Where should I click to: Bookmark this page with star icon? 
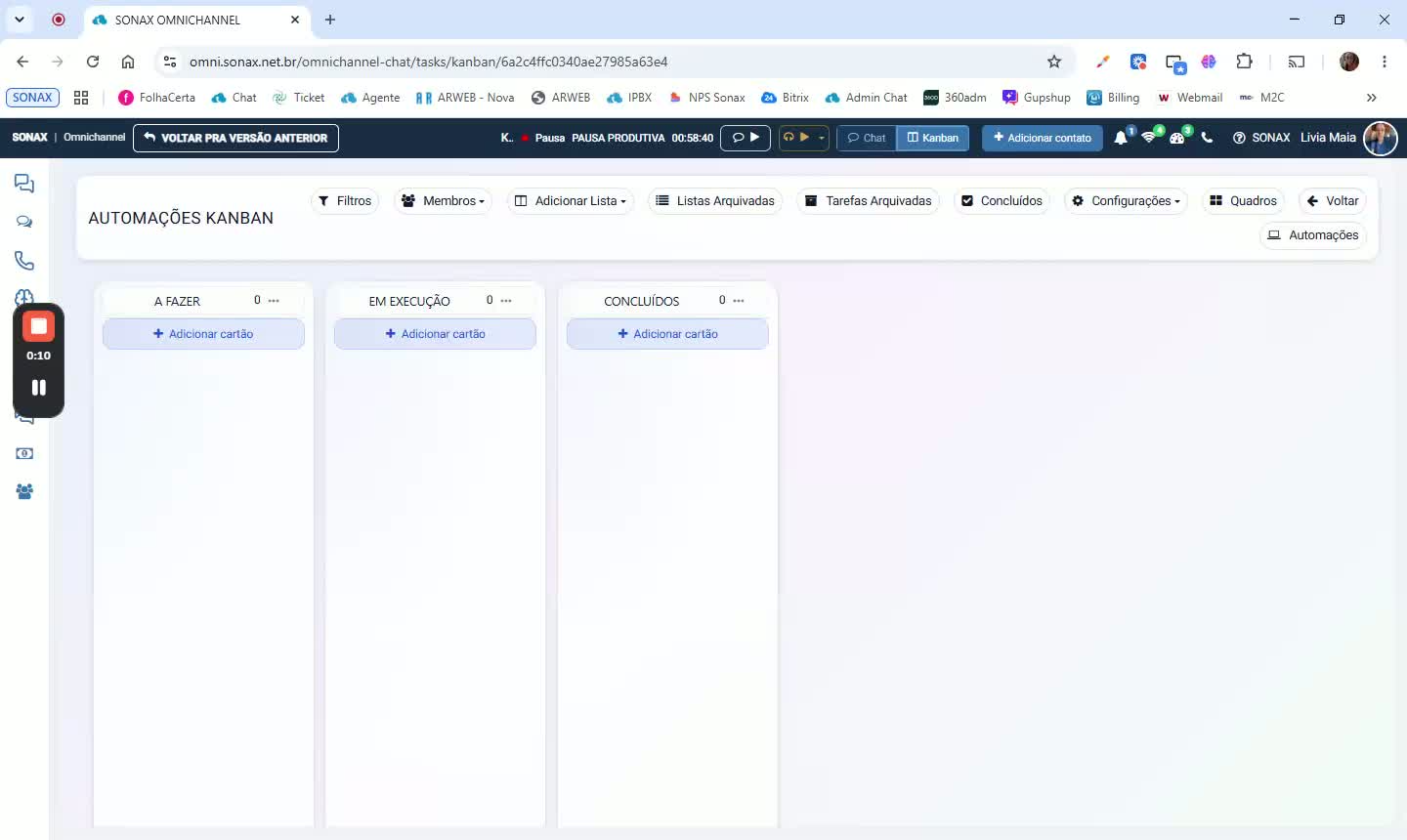pyautogui.click(x=1054, y=62)
